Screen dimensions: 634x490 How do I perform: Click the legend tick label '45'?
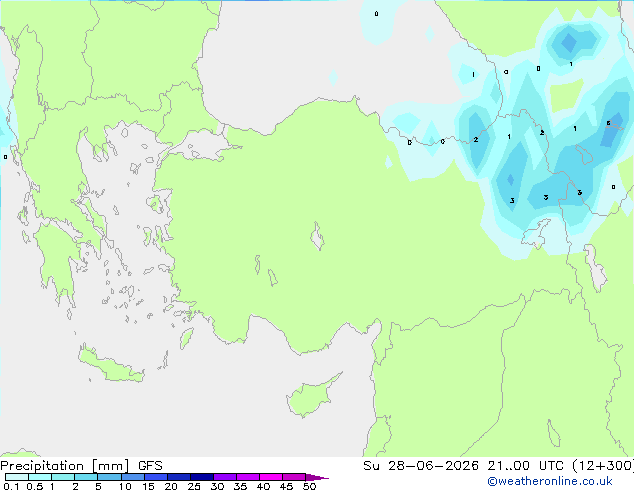click(x=286, y=486)
